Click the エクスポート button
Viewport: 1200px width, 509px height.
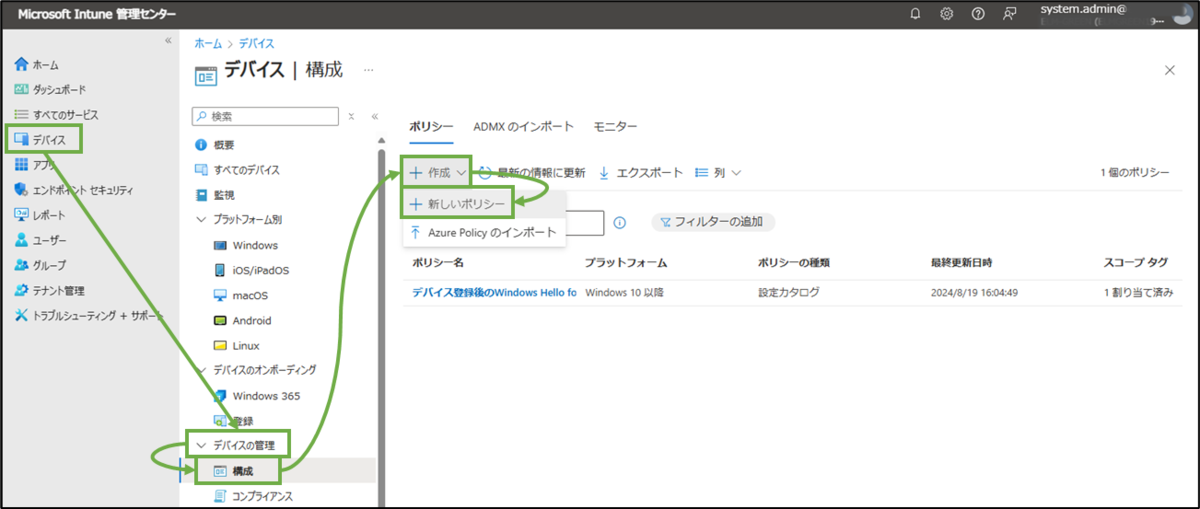coord(641,172)
